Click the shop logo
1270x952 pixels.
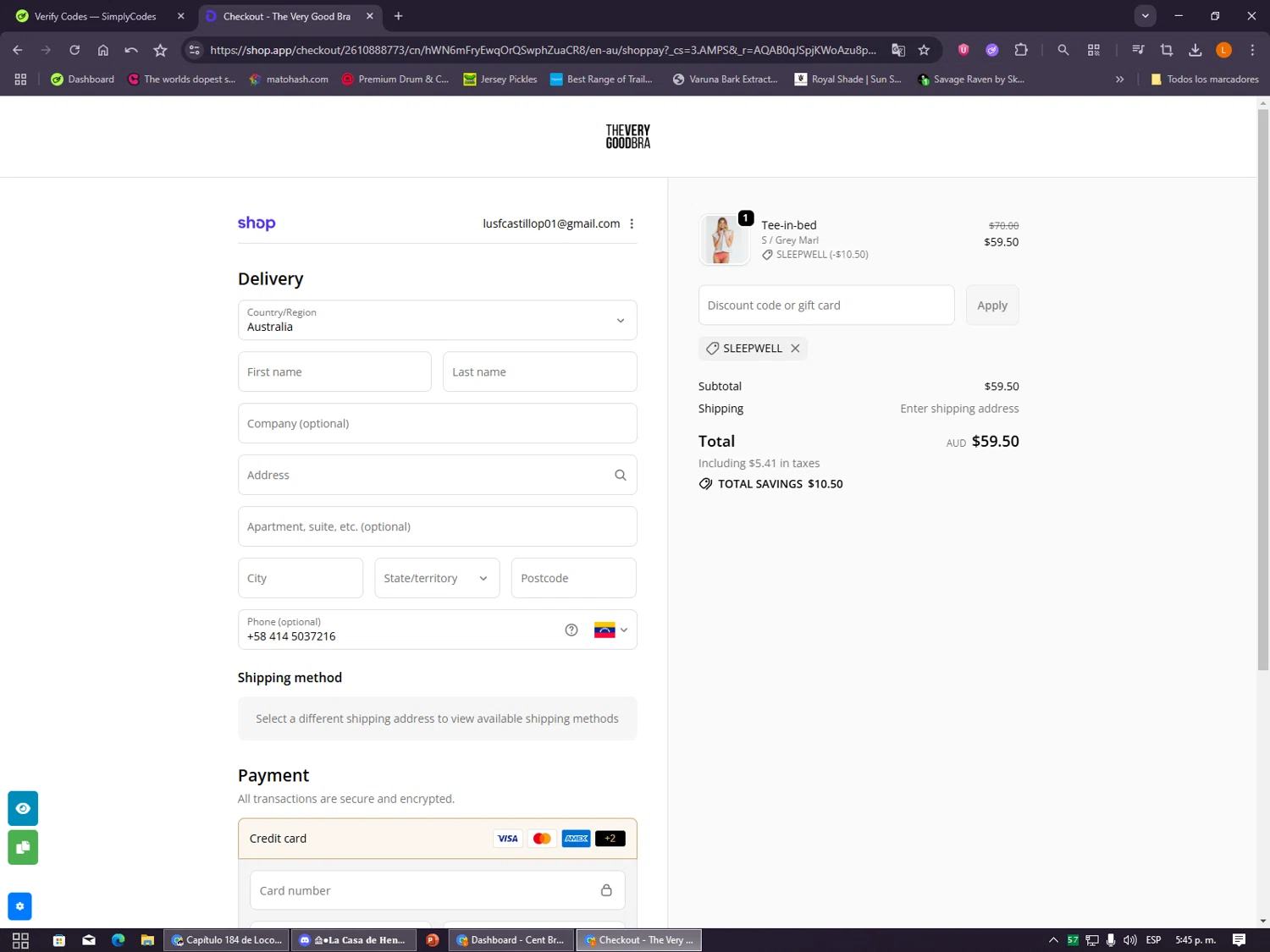pos(257,223)
